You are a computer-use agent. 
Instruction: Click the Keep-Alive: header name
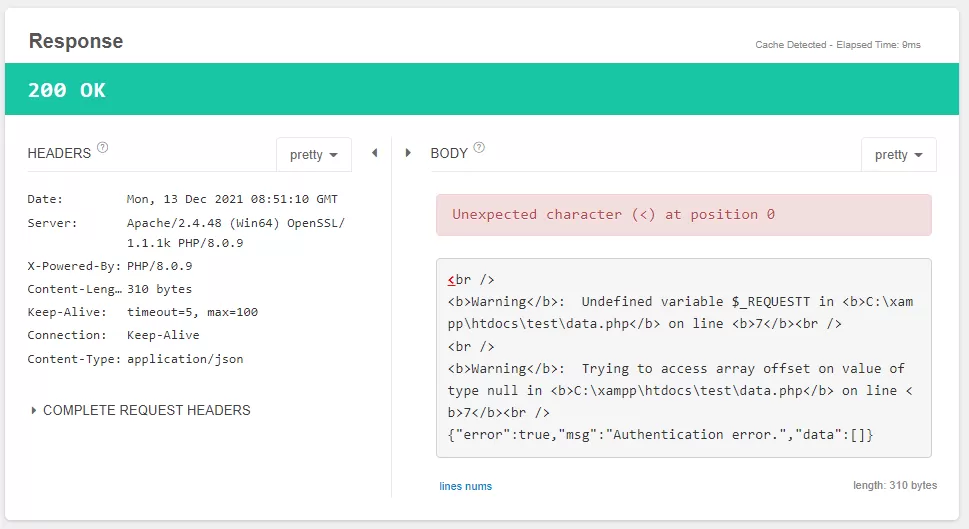pos(67,312)
